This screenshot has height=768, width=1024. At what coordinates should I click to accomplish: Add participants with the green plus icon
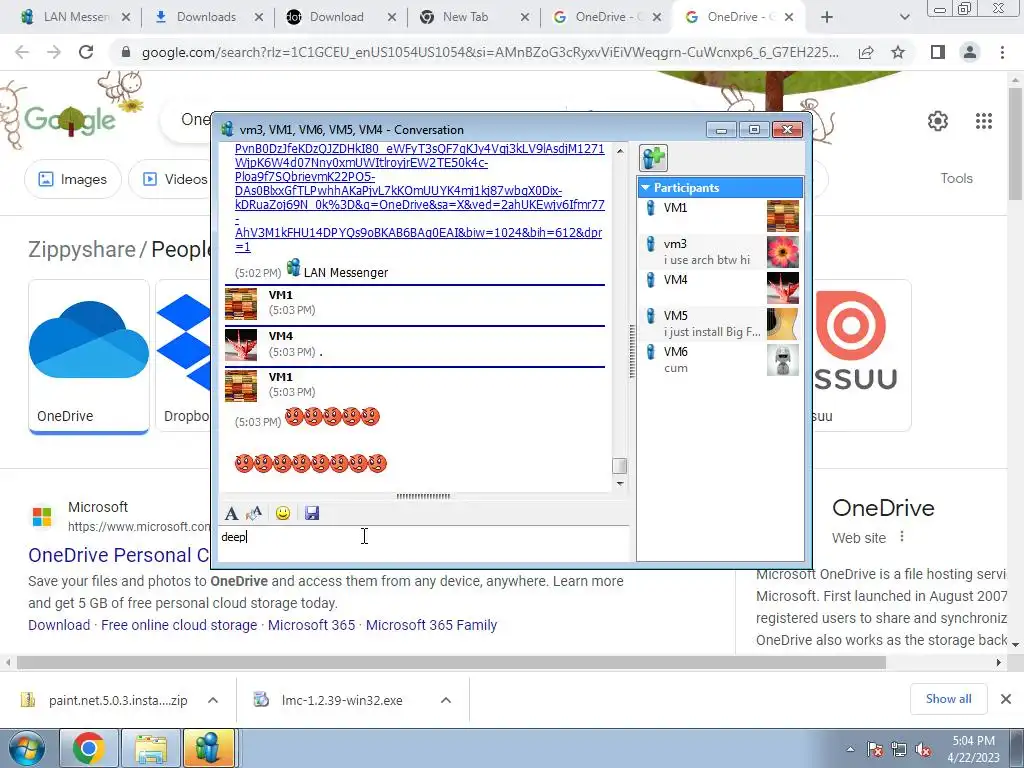653,158
